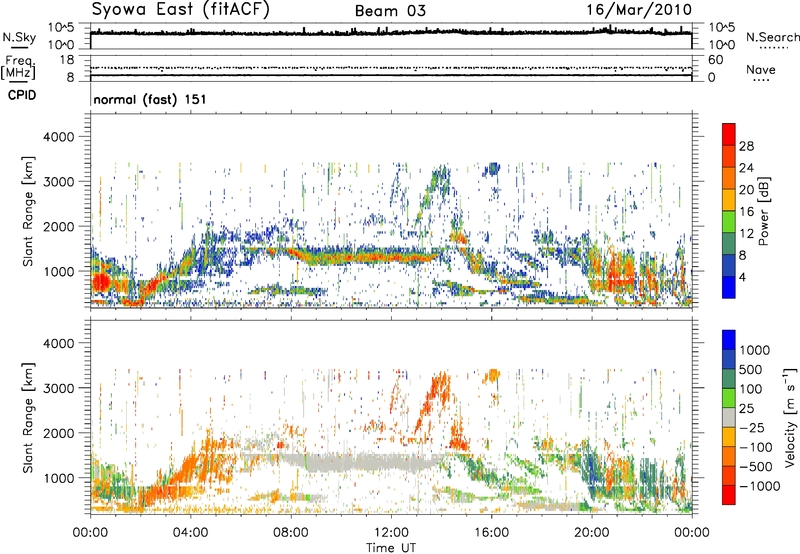Click the "12:00" time tick label
Image resolution: width=800 pixels, height=554 pixels.
tap(391, 533)
